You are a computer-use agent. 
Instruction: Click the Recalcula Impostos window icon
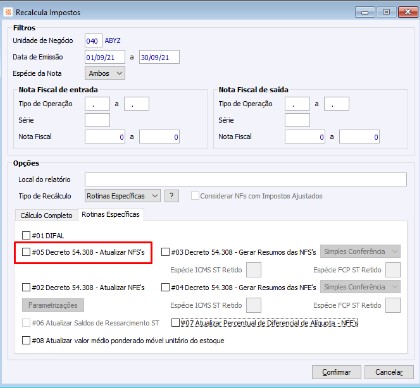tap(8, 12)
